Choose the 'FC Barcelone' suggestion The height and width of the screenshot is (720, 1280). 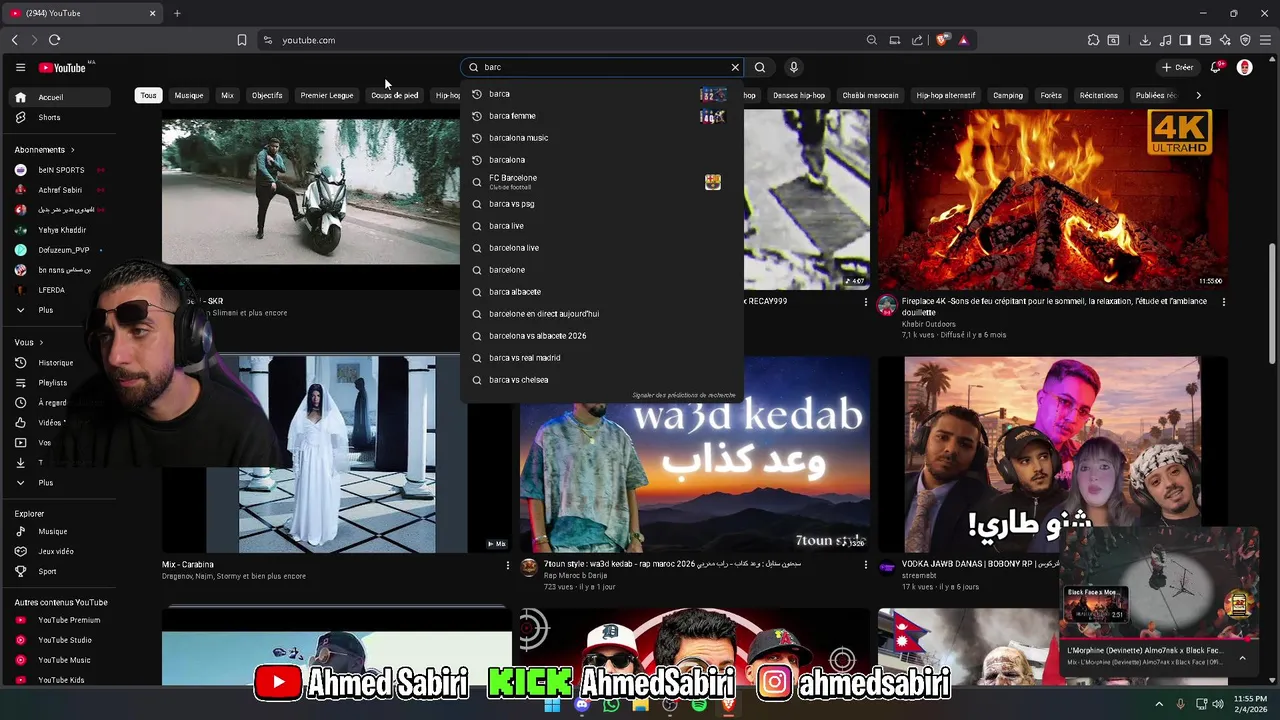click(x=602, y=182)
